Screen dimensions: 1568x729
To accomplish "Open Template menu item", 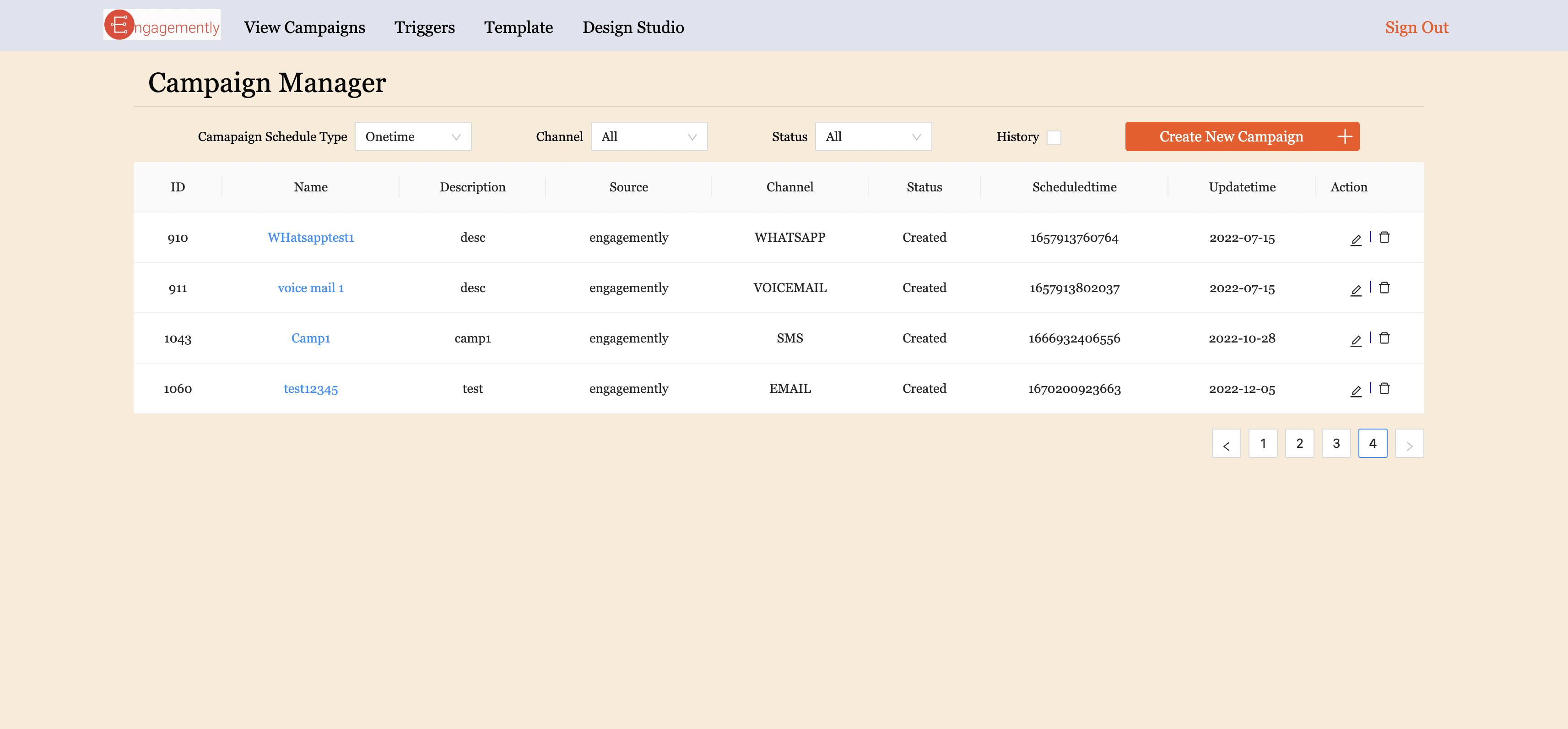I will click(518, 27).
